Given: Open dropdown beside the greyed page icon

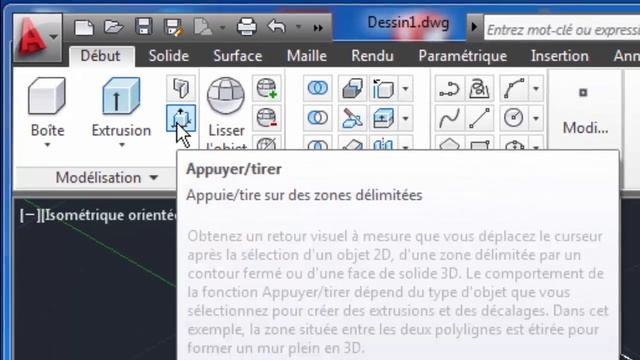Looking at the screenshot, I should point(223,28).
